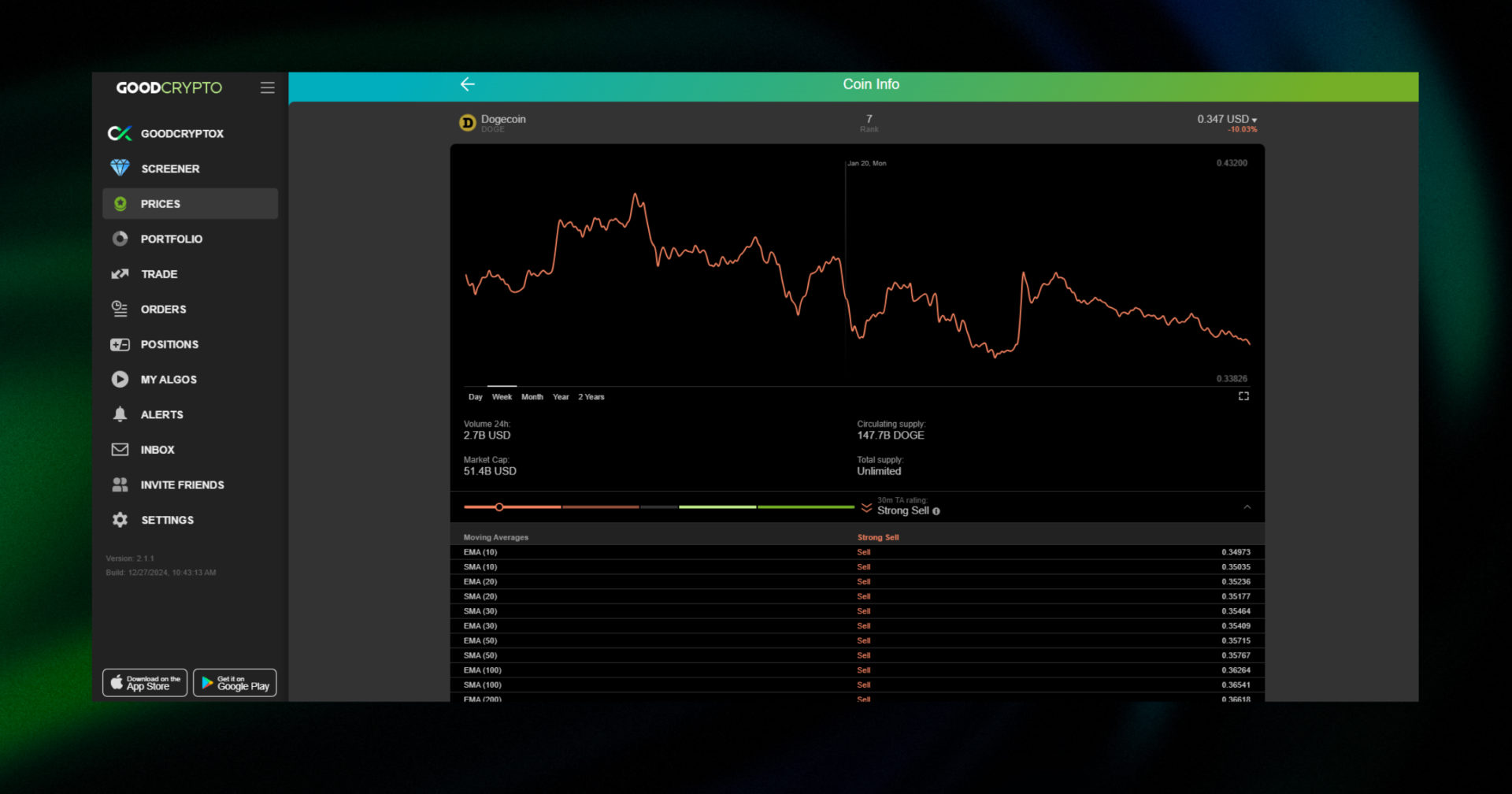The width and height of the screenshot is (1512, 794).
Task: Click the EMA (10) row
Action: click(857, 552)
